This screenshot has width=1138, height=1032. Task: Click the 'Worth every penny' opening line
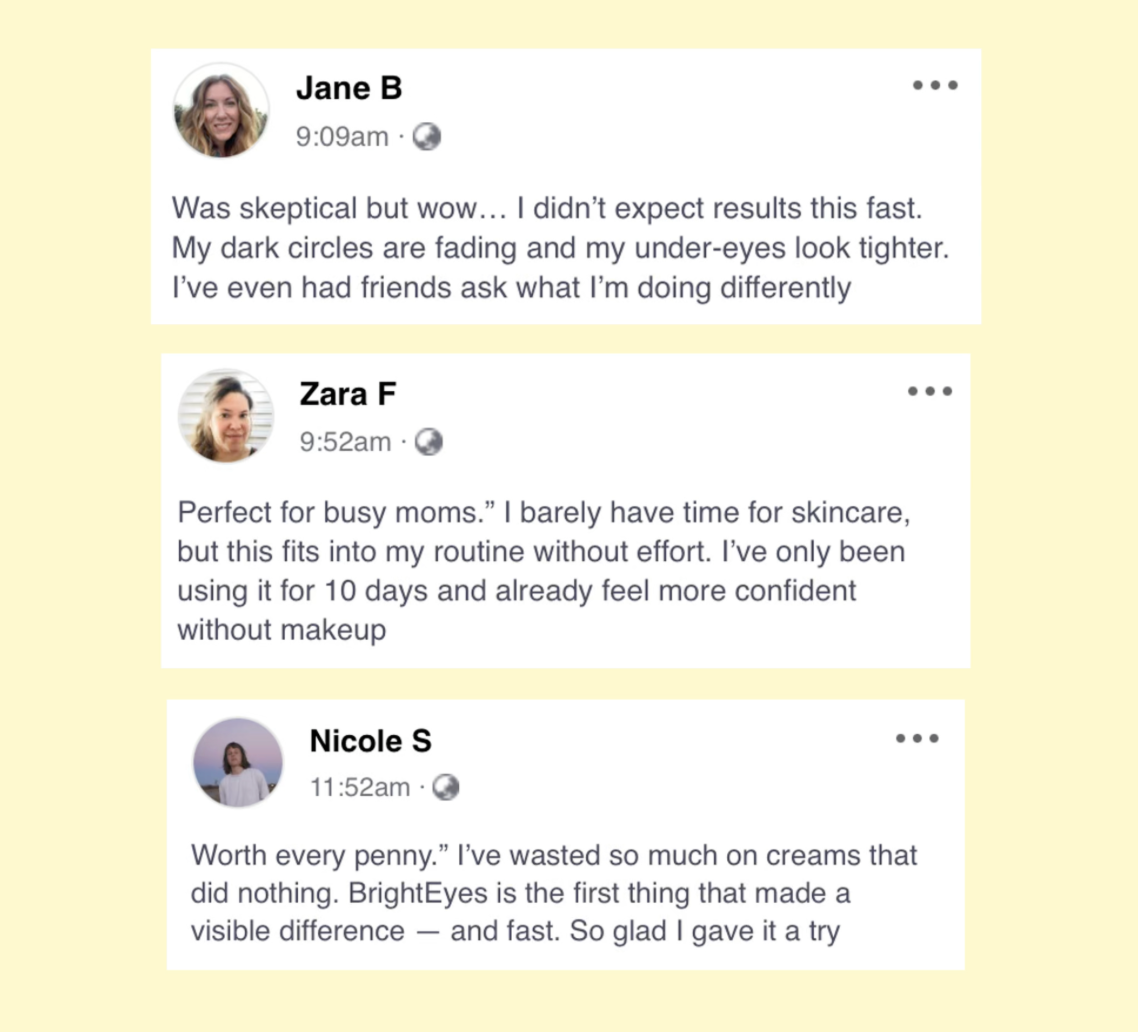click(318, 856)
